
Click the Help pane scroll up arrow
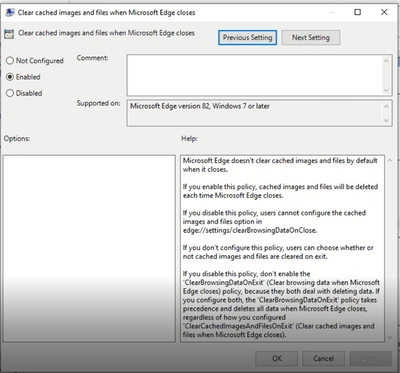tap(389, 160)
